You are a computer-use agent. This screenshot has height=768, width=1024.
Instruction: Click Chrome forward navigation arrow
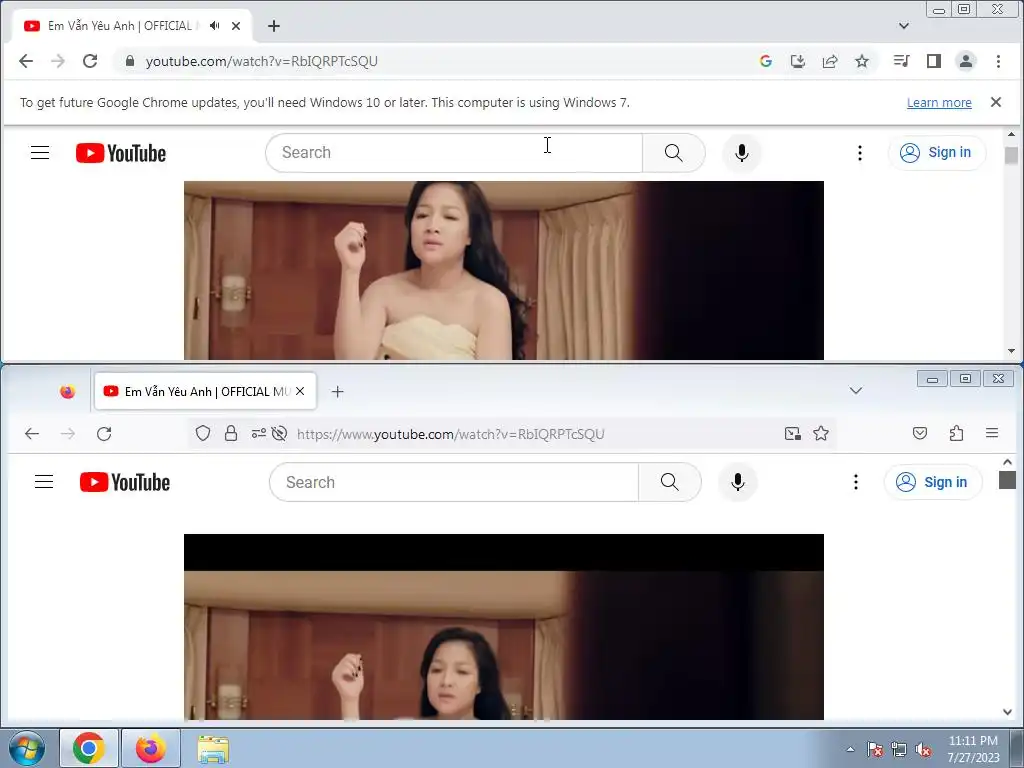58,61
